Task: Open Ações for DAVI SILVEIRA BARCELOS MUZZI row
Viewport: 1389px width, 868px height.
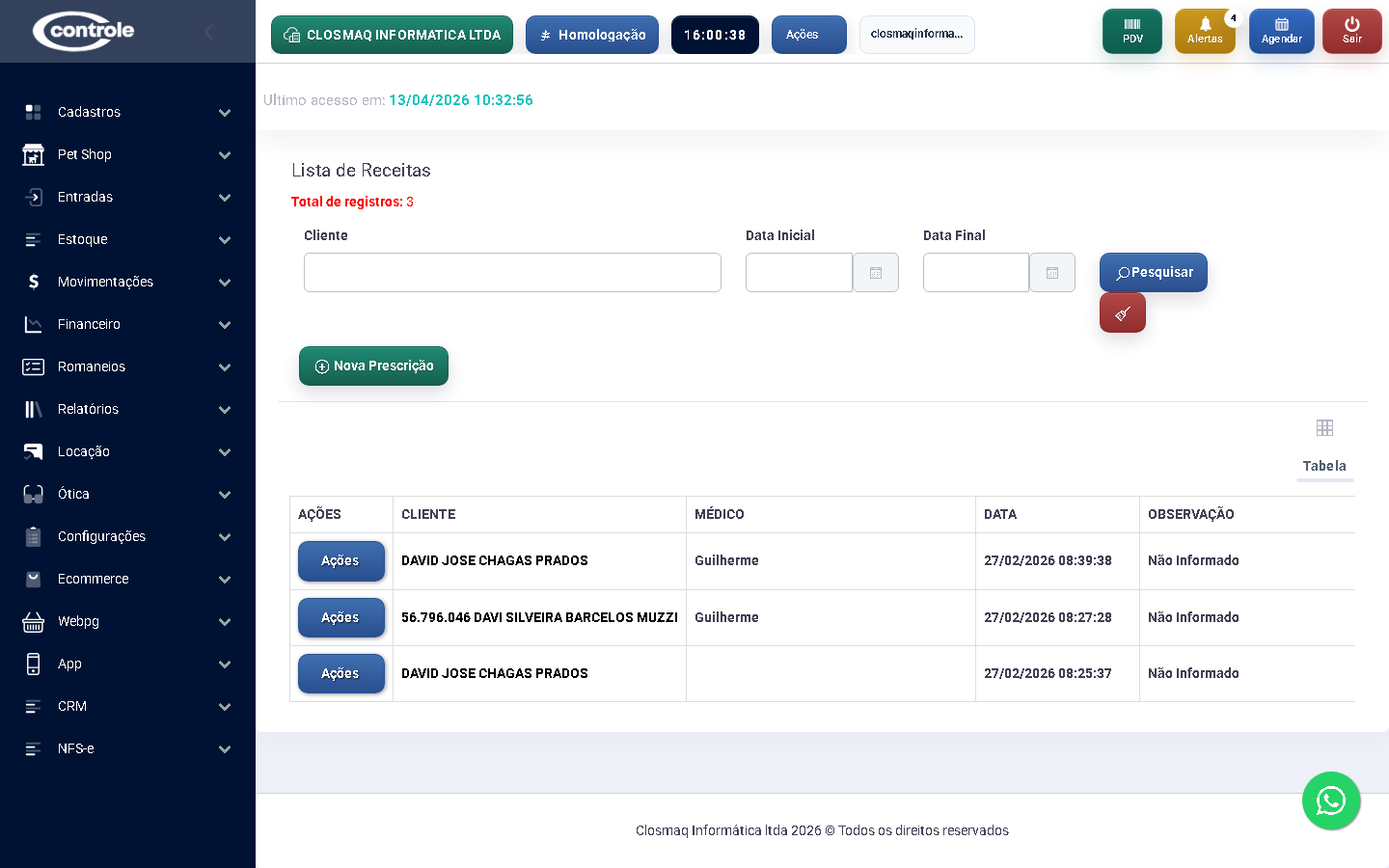Action: pos(340,617)
